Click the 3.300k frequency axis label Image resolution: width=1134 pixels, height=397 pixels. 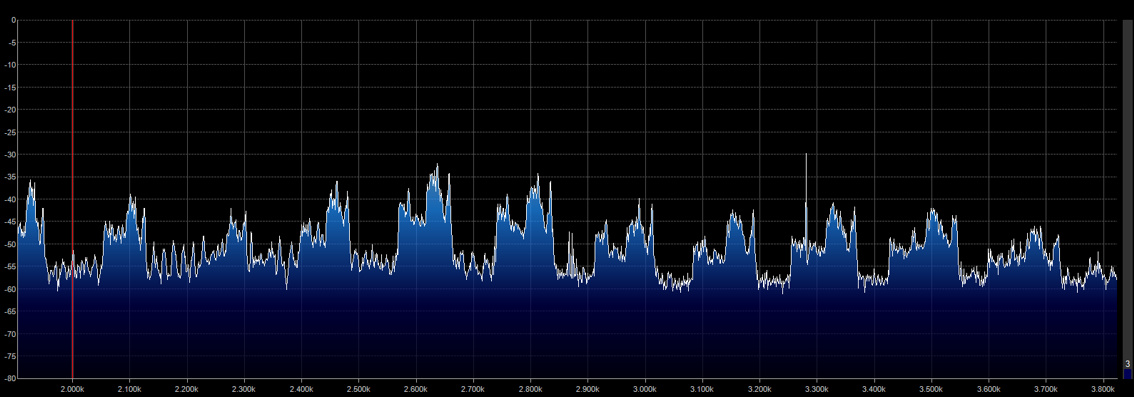coord(817,389)
